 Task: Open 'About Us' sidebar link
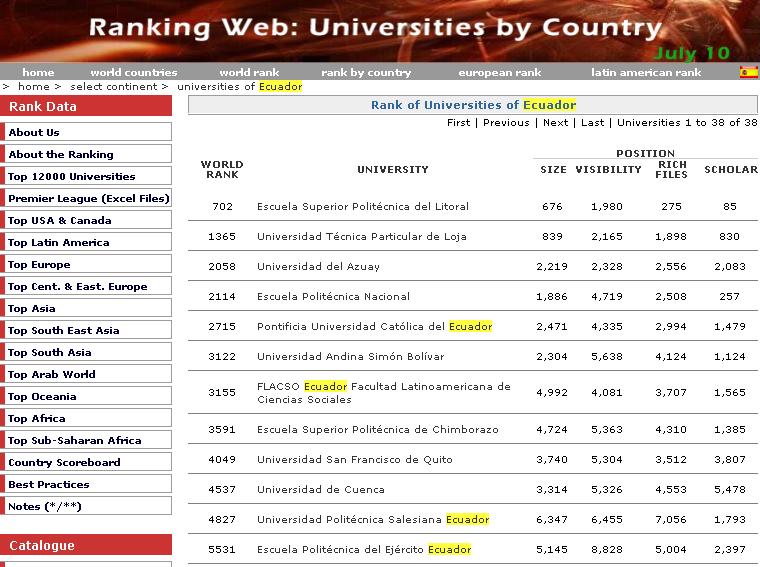click(34, 132)
